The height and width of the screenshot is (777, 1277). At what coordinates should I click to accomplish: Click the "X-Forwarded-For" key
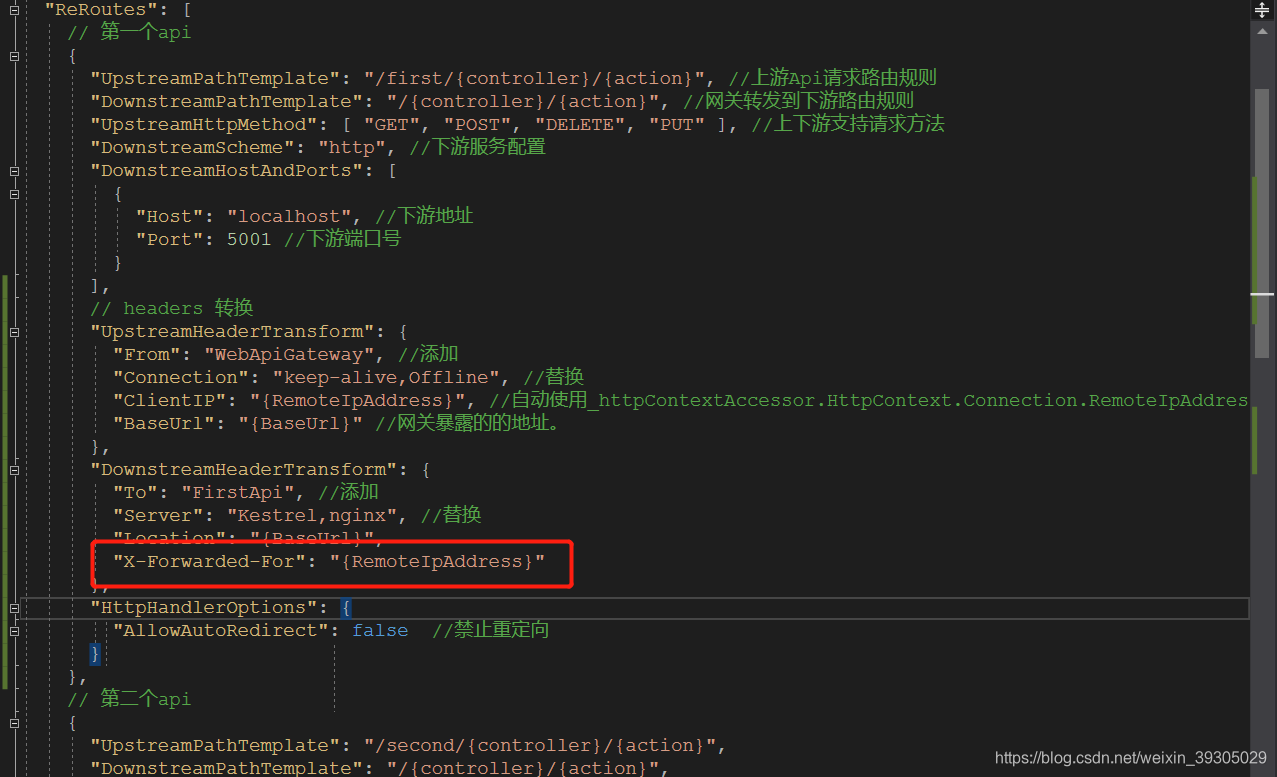[210, 561]
